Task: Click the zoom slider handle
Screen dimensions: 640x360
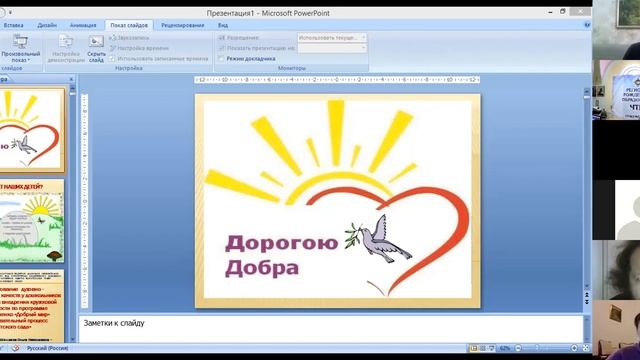Action: (x=537, y=348)
